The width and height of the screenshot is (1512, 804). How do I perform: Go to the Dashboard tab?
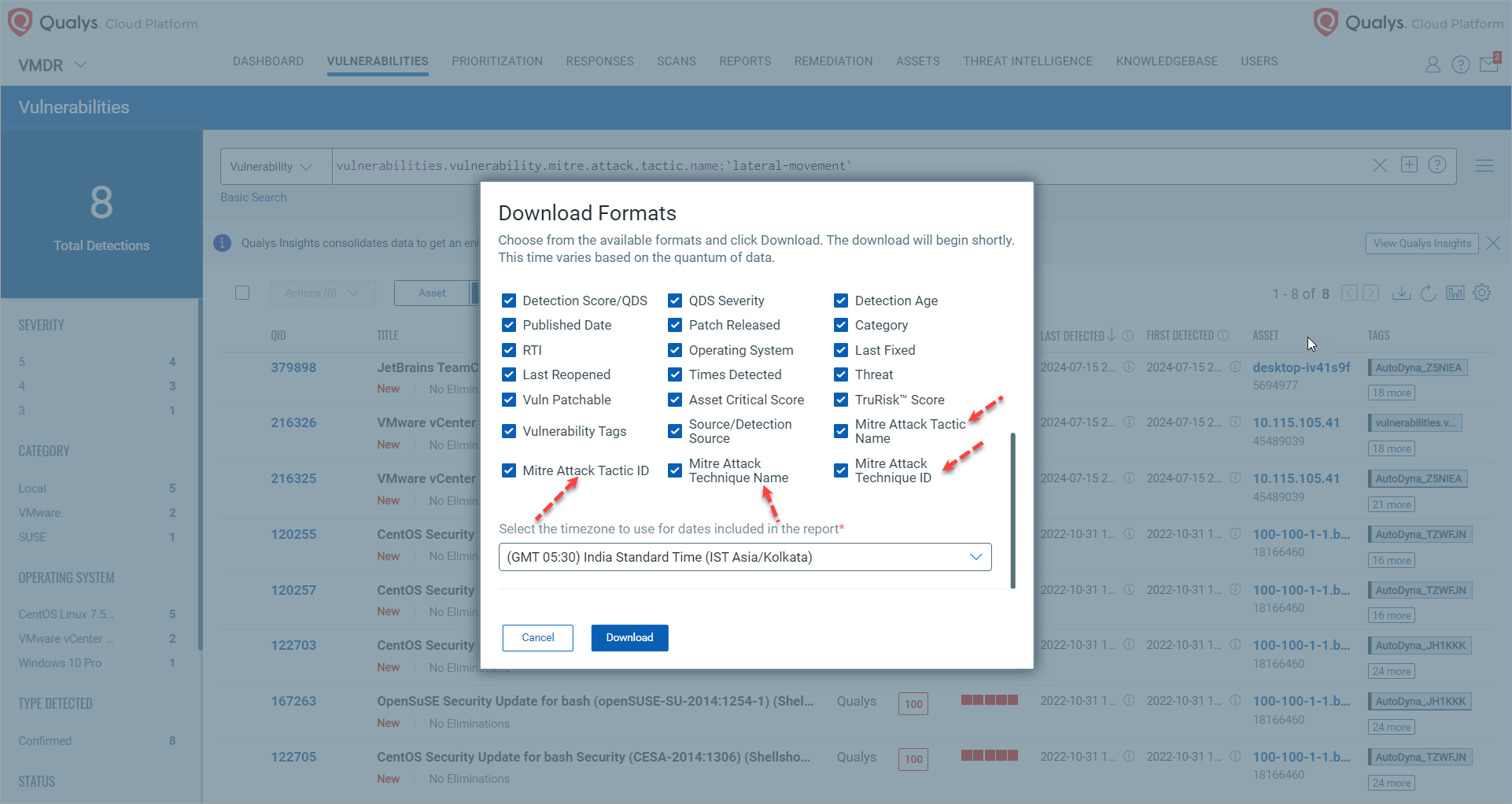coord(268,61)
